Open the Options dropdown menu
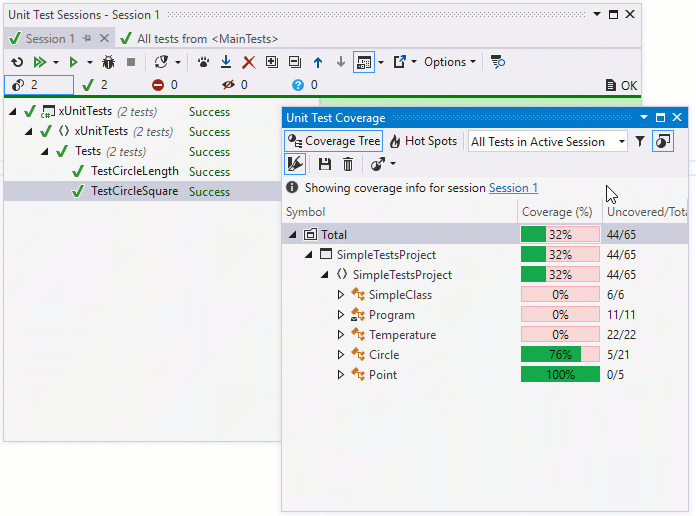 tap(450, 62)
